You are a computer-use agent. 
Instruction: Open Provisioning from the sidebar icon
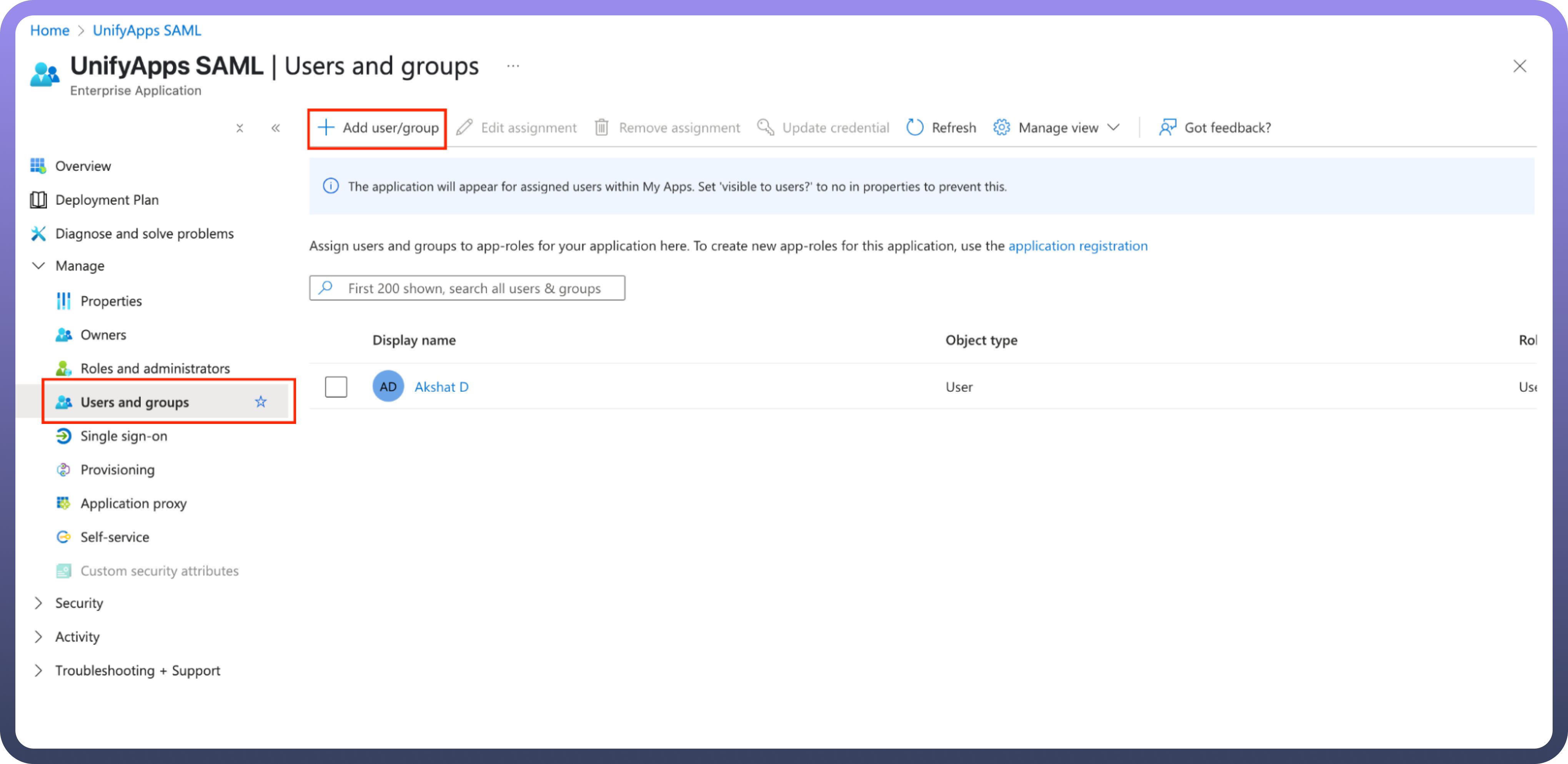[63, 469]
